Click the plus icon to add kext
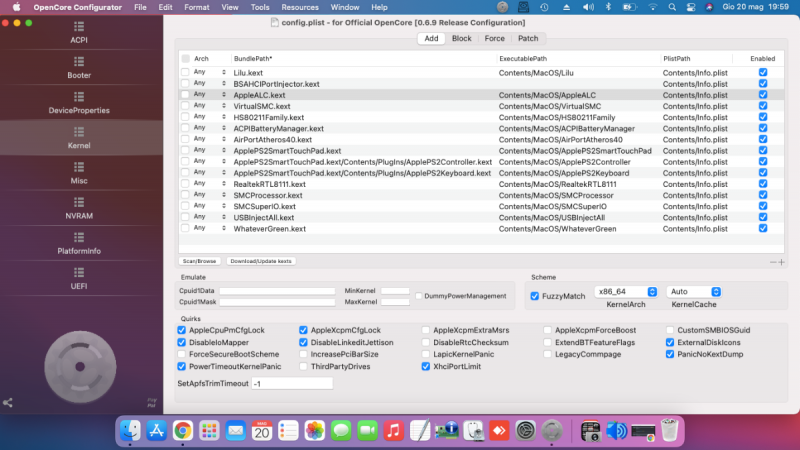The image size is (800, 450). pyautogui.click(x=781, y=261)
